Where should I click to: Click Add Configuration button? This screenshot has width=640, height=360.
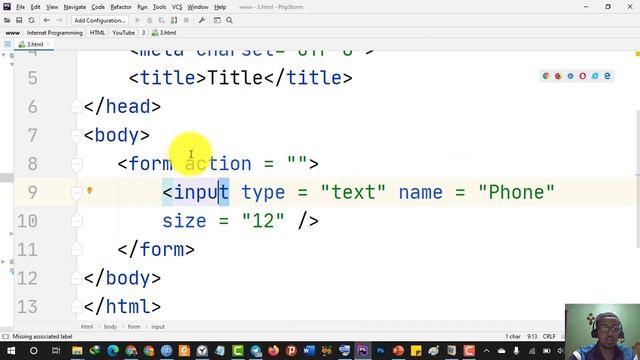click(100, 20)
